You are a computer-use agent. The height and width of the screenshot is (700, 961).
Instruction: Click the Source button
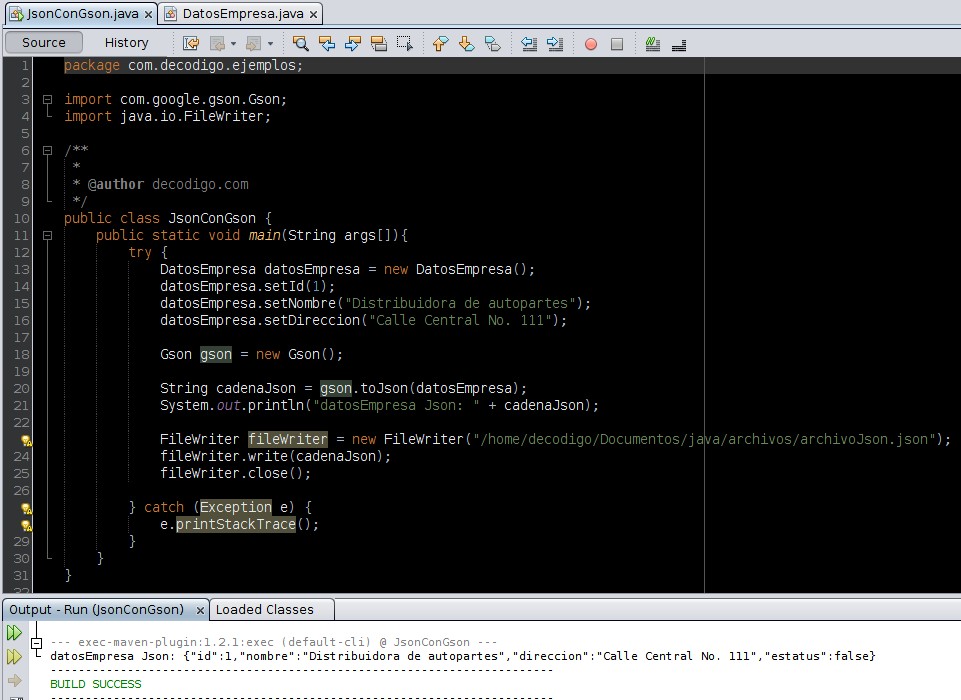(42, 42)
